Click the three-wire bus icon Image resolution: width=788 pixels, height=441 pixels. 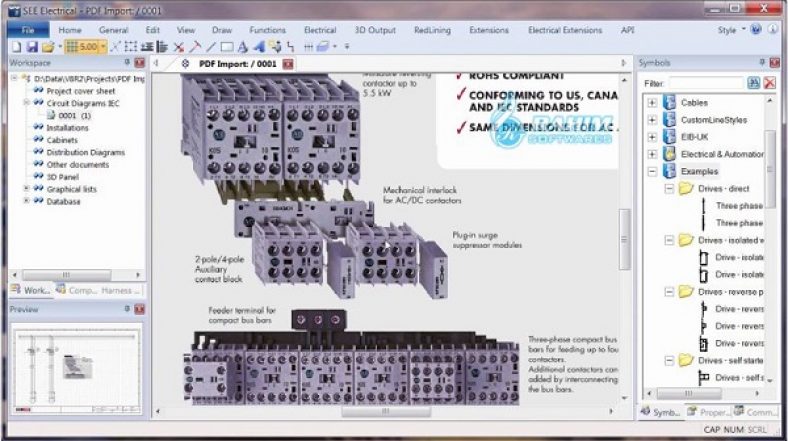[308, 47]
